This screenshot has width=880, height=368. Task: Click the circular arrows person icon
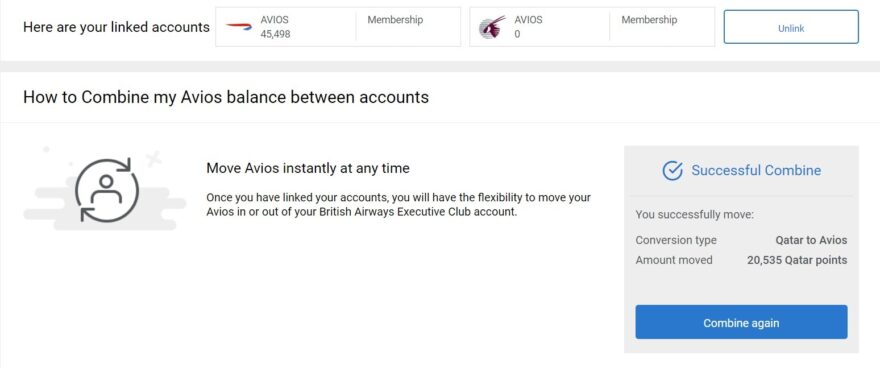pos(106,190)
